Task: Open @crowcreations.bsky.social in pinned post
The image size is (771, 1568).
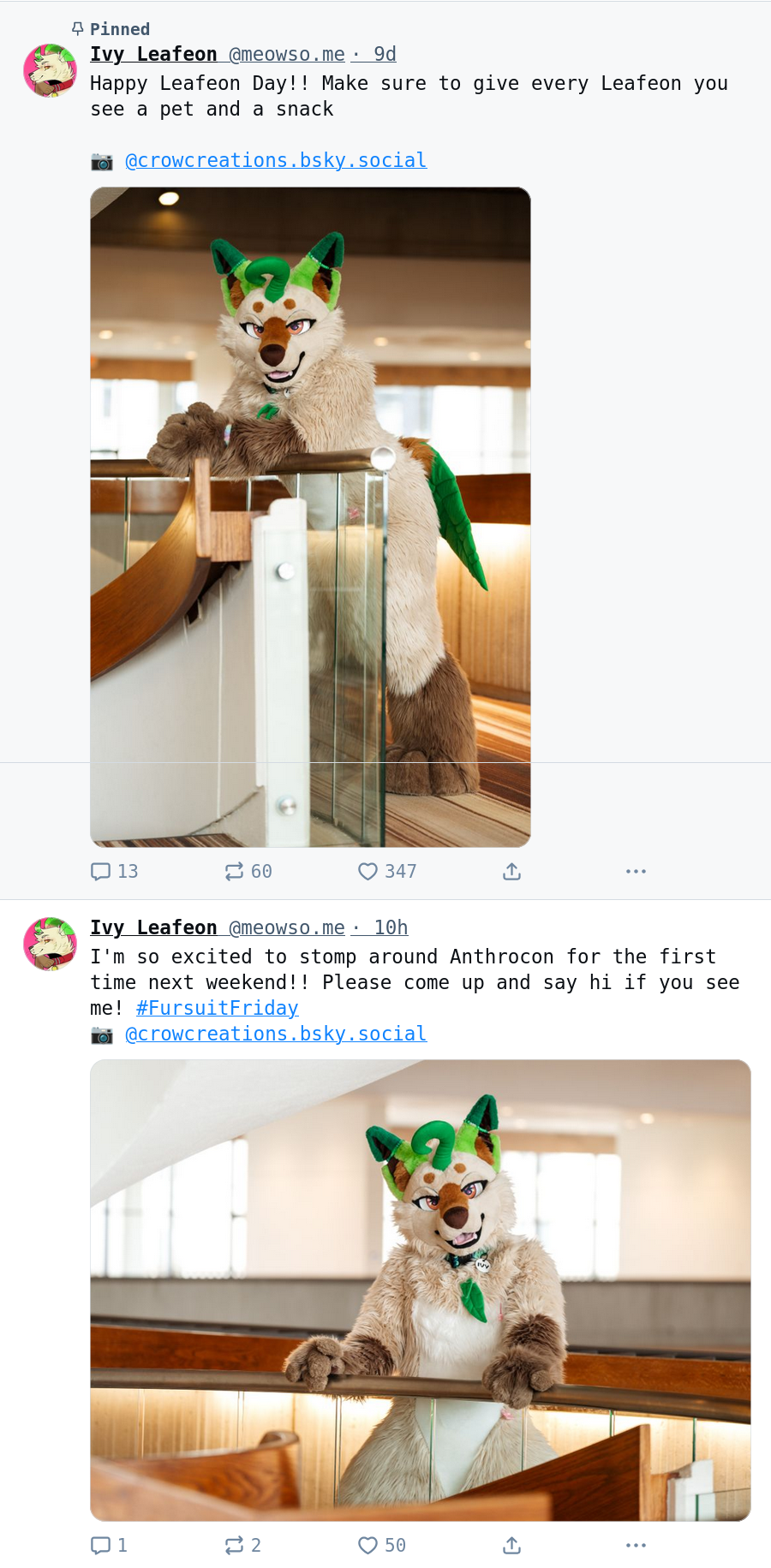Action: point(276,160)
